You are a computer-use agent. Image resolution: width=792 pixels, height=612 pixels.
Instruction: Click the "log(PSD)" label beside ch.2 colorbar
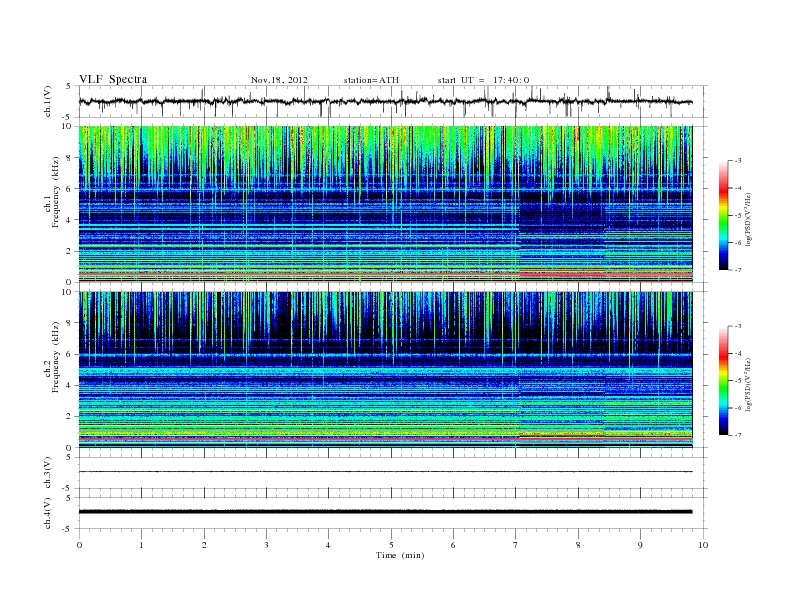tap(748, 384)
